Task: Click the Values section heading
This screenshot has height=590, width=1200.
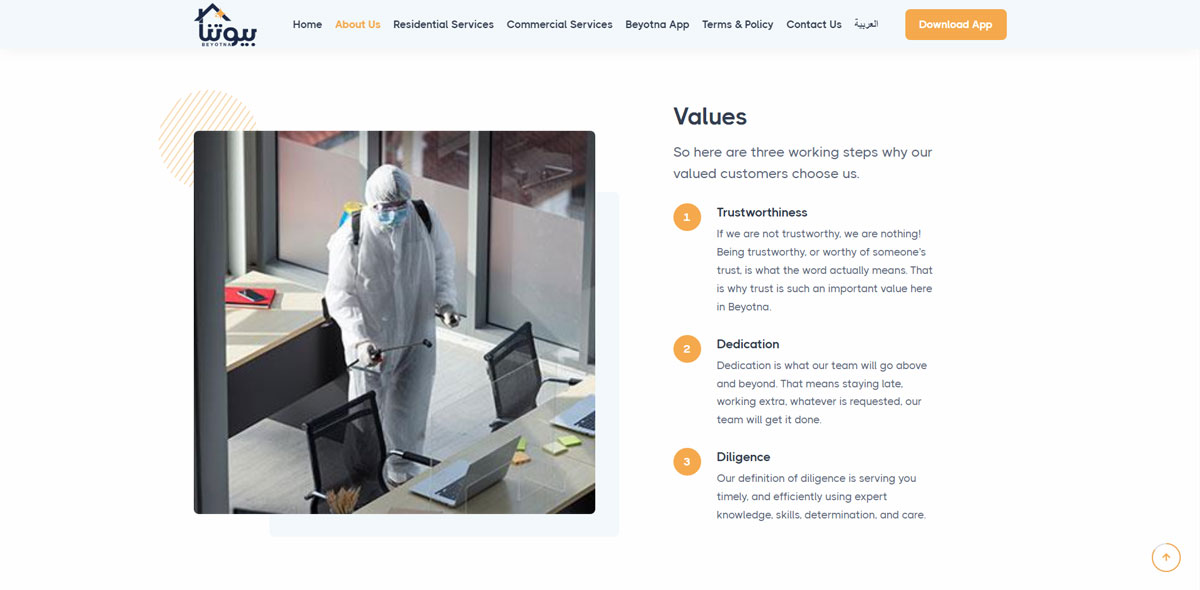Action: pyautogui.click(x=709, y=117)
